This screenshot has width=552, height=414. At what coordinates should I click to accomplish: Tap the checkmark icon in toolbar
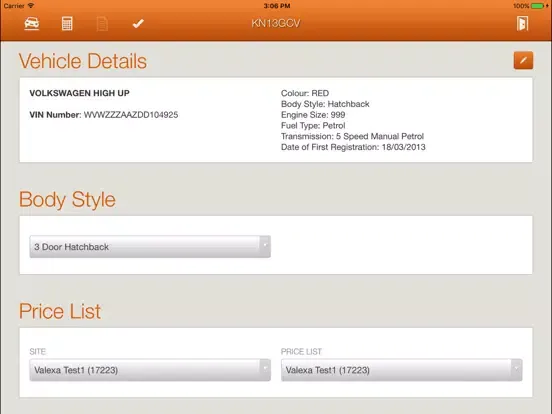138,24
